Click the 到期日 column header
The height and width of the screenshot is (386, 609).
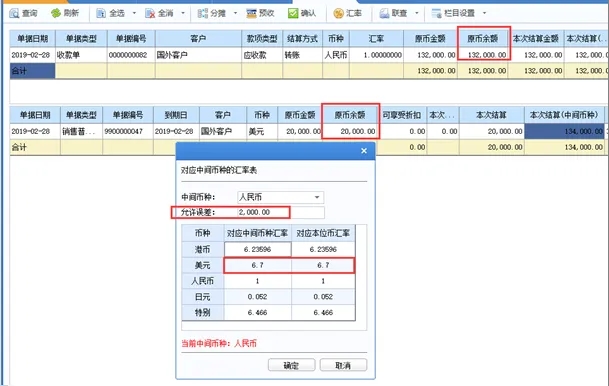[x=176, y=115]
